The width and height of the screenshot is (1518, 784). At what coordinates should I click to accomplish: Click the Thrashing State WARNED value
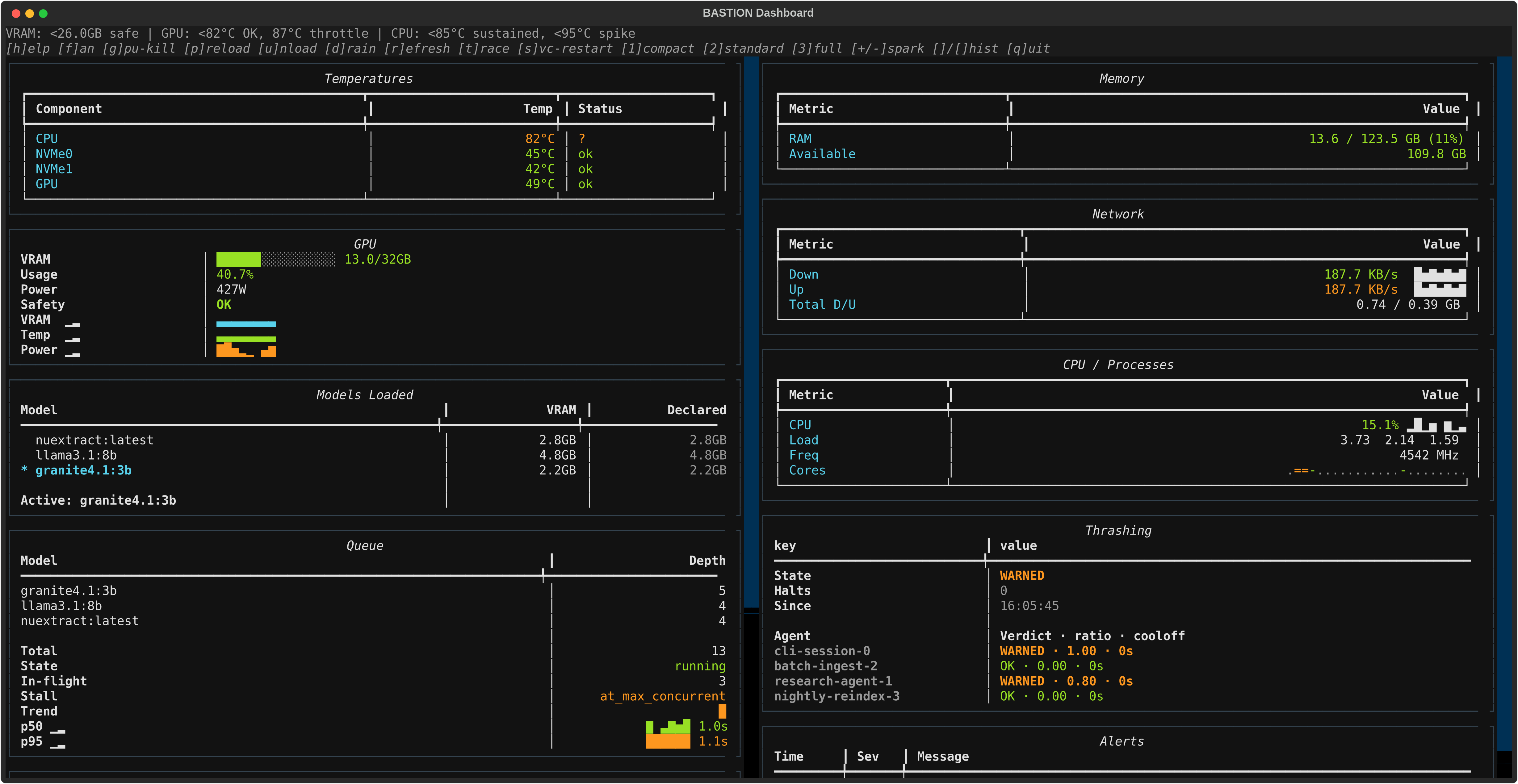[x=1022, y=575]
